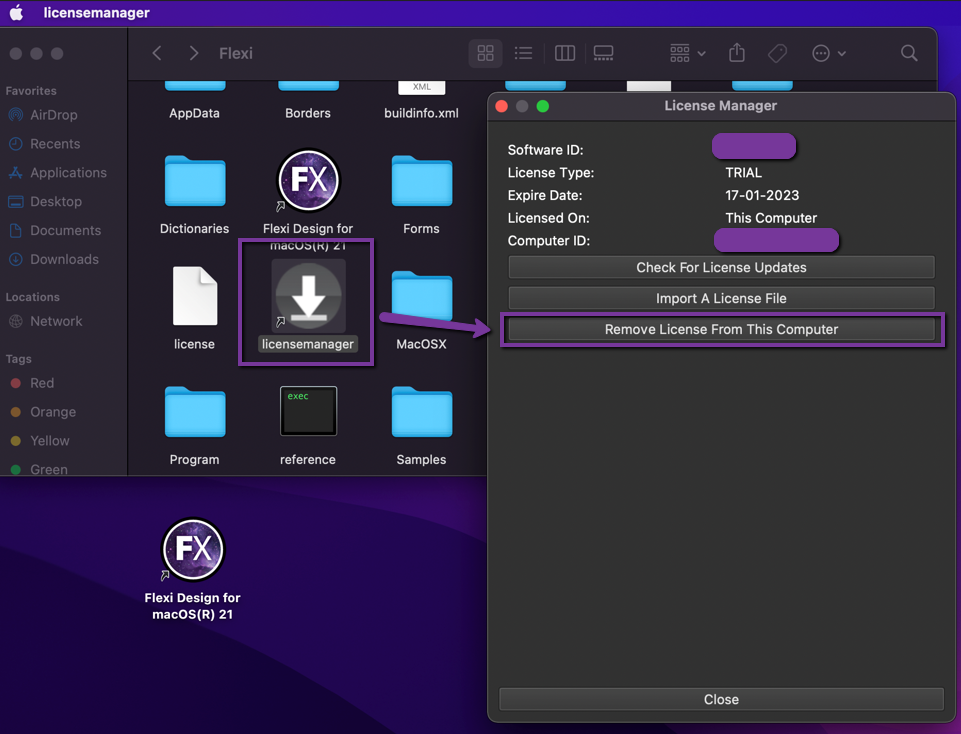This screenshot has height=734, width=961.
Task: Switch Finder to icon grid view
Action: [486, 53]
